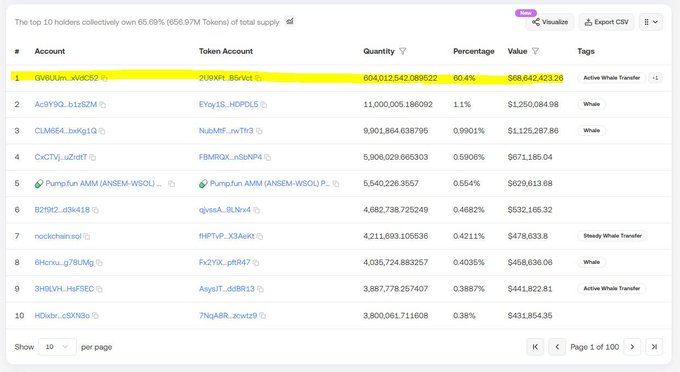Copy account address GV6UUm...xVdC52
680x372 pixels.
104,78
